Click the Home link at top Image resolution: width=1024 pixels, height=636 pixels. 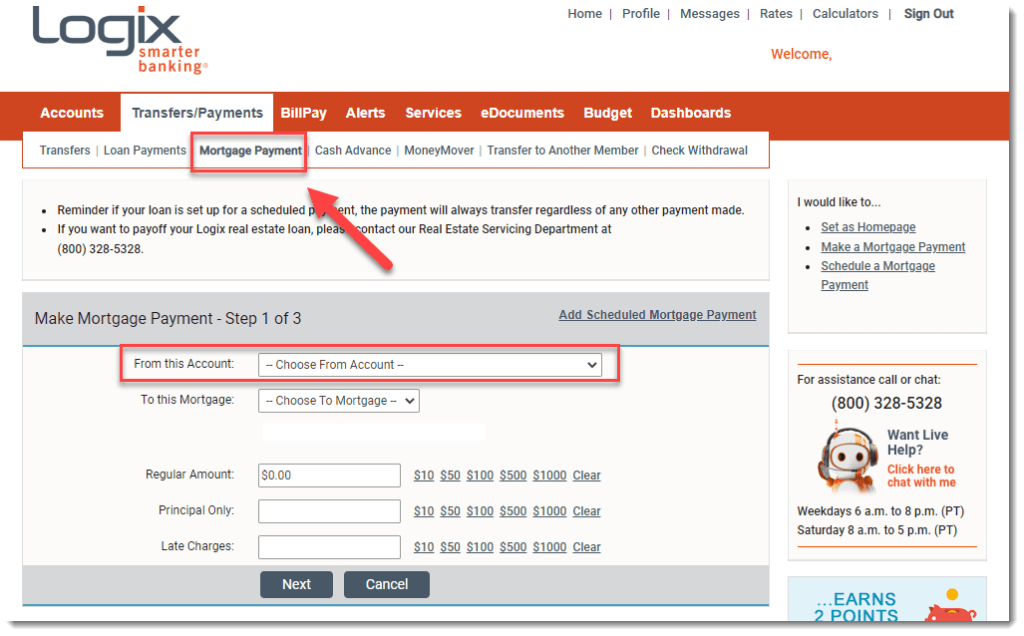pos(584,14)
